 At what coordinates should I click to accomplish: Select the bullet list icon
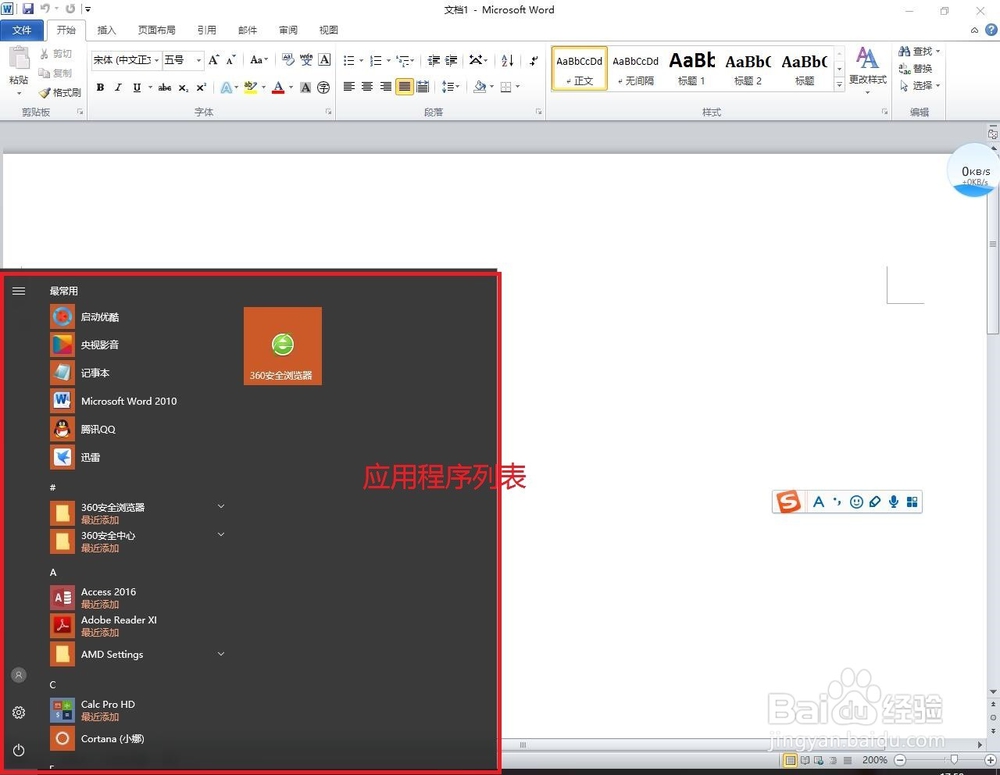347,61
